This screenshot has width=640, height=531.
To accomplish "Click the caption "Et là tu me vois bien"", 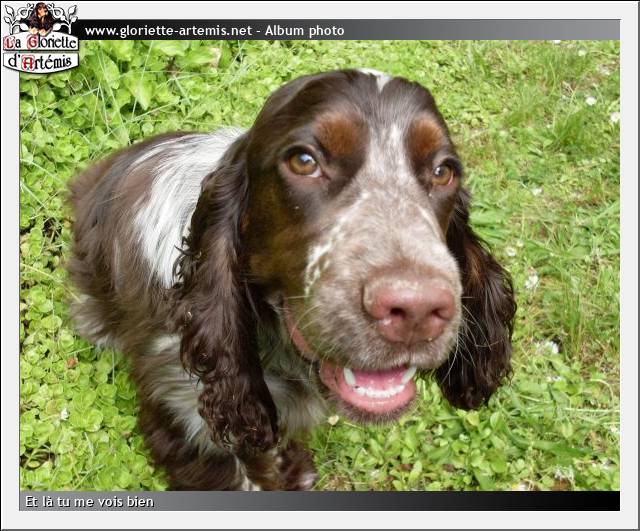I will coord(90,501).
